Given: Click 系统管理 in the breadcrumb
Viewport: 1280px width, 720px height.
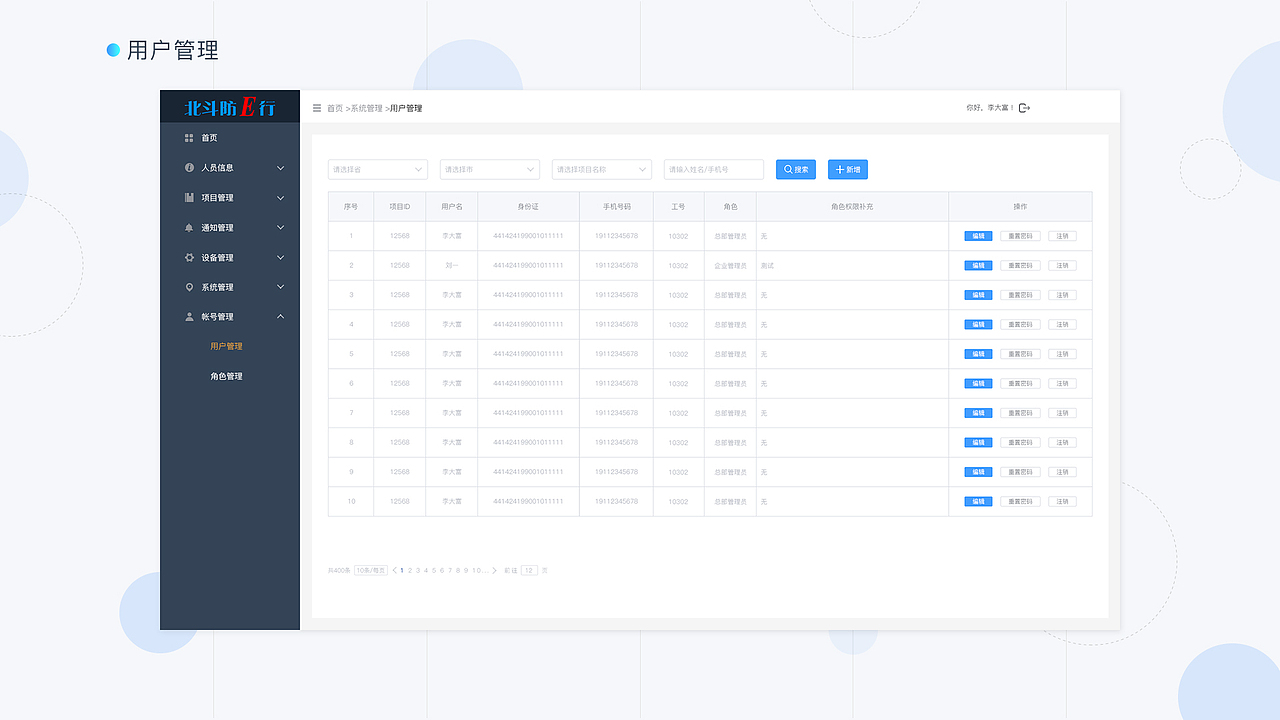Looking at the screenshot, I should 366,108.
